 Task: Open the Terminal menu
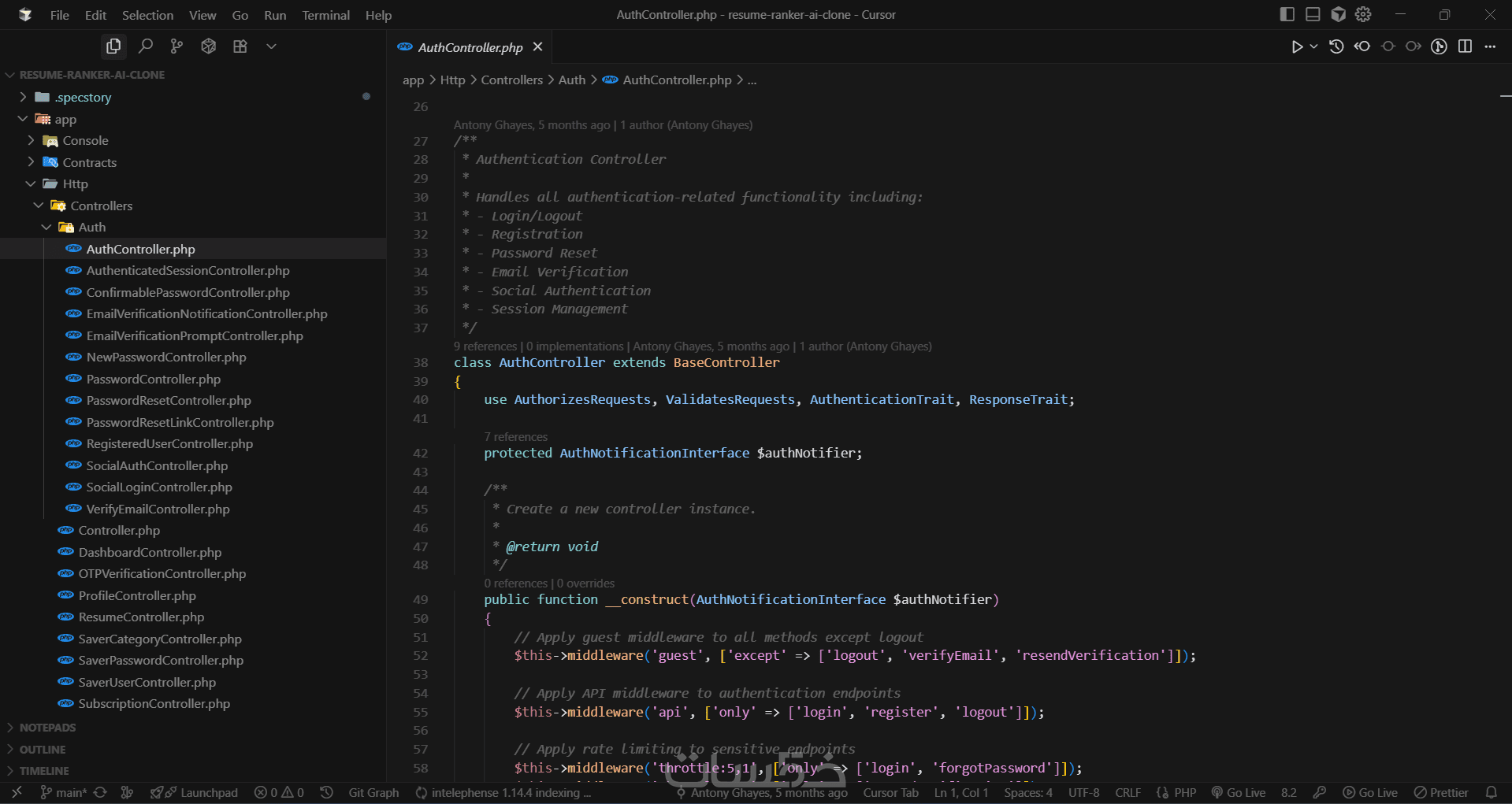[x=325, y=15]
